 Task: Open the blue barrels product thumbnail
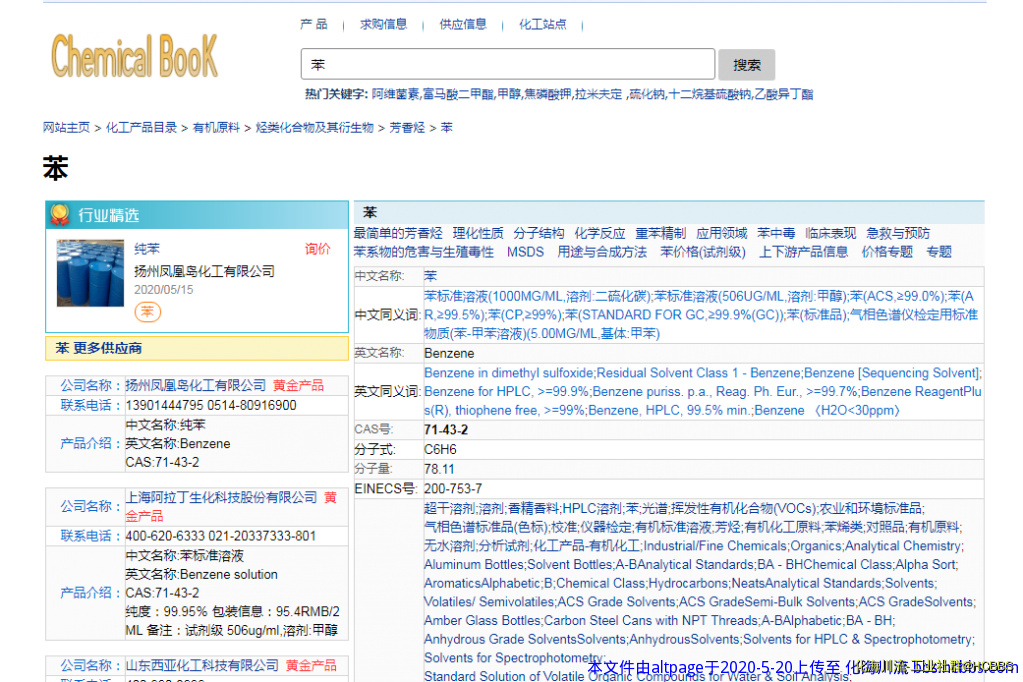click(90, 272)
